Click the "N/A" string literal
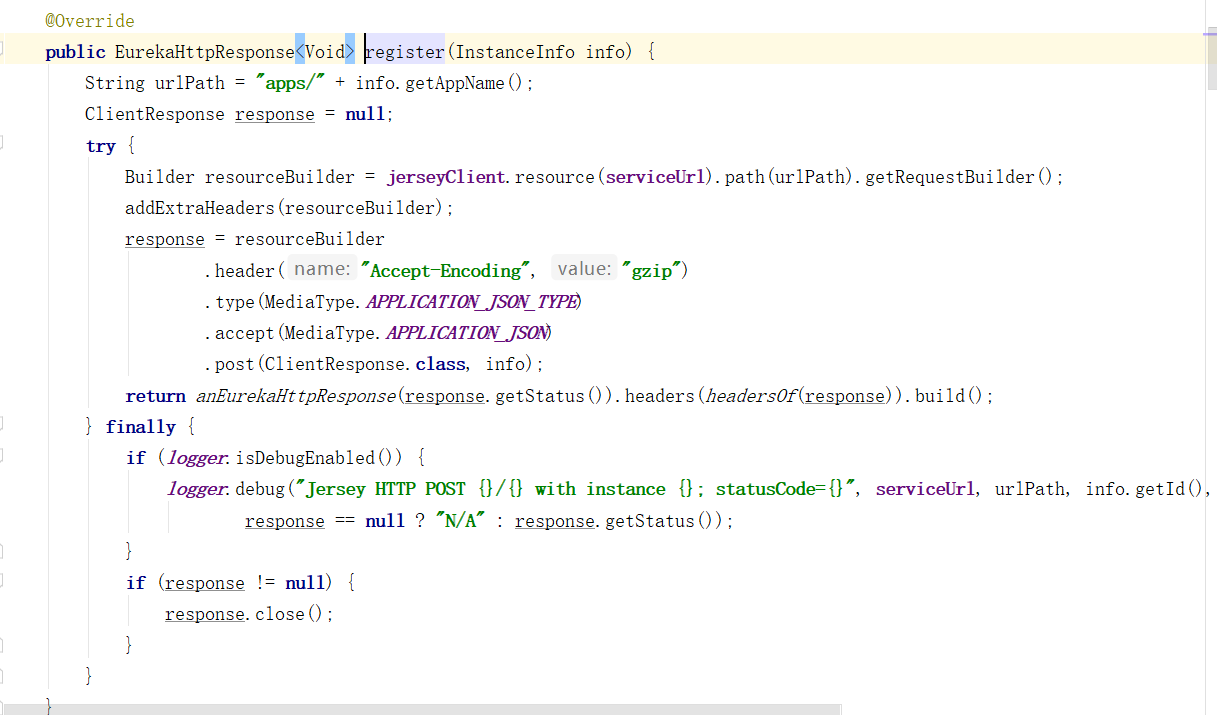 click(x=461, y=521)
